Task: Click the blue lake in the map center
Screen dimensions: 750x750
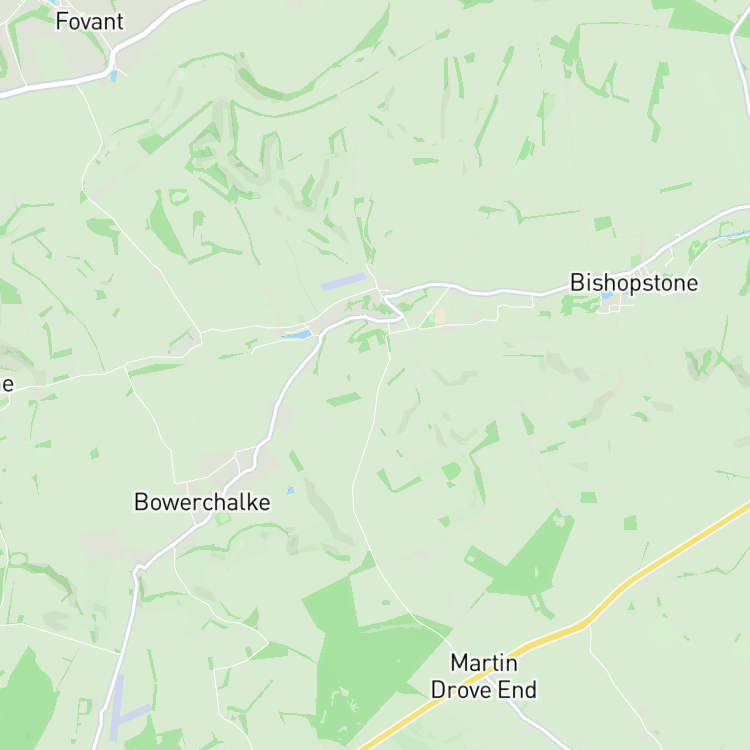Action: click(298, 334)
